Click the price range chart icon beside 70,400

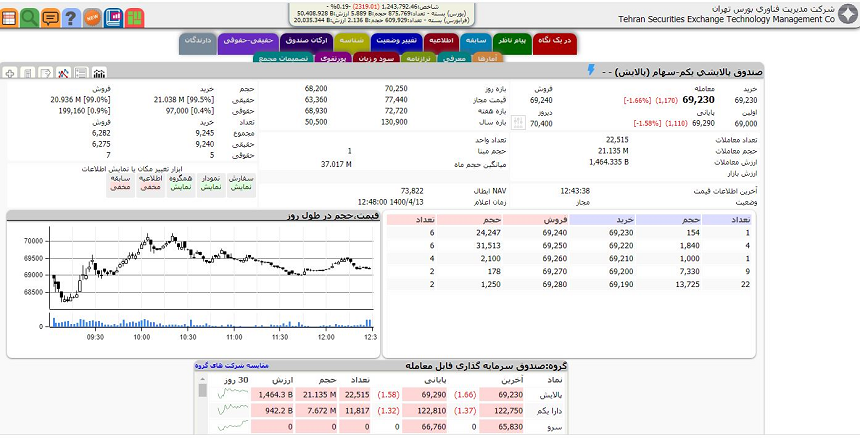[x=518, y=123]
